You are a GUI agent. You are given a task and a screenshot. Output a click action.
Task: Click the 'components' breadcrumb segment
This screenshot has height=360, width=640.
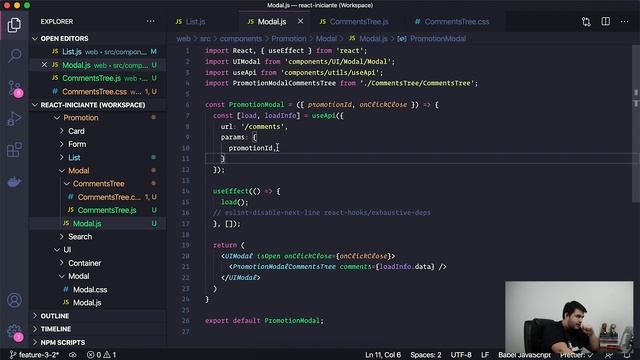click(x=241, y=39)
